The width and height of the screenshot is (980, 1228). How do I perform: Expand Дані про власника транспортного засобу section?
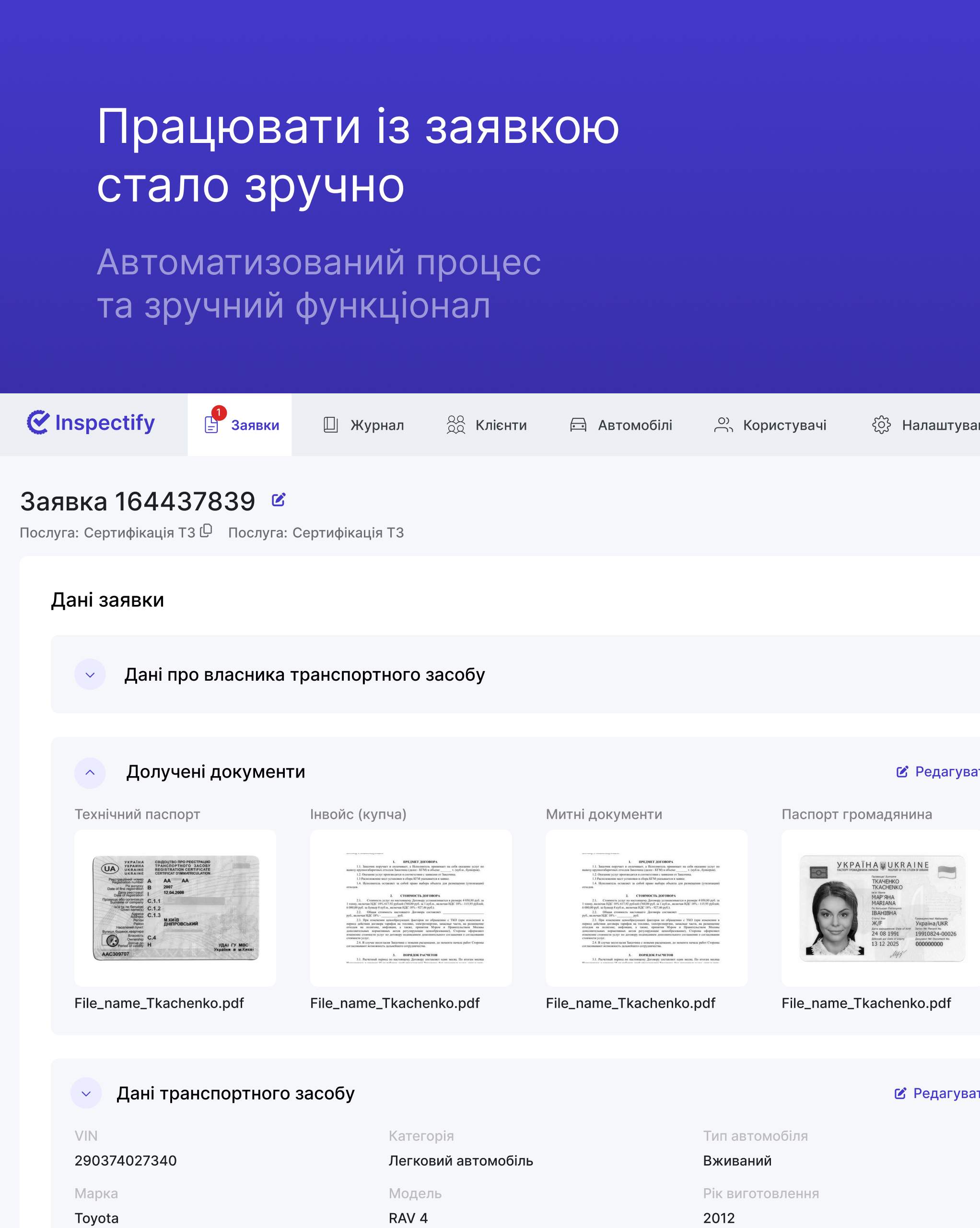coord(90,675)
